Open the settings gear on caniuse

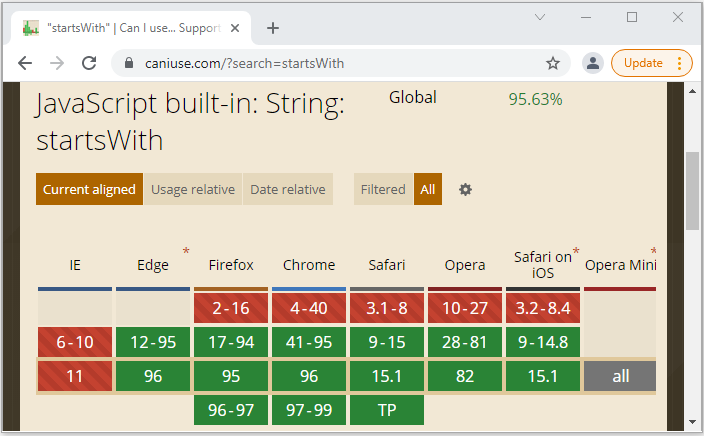coord(465,189)
